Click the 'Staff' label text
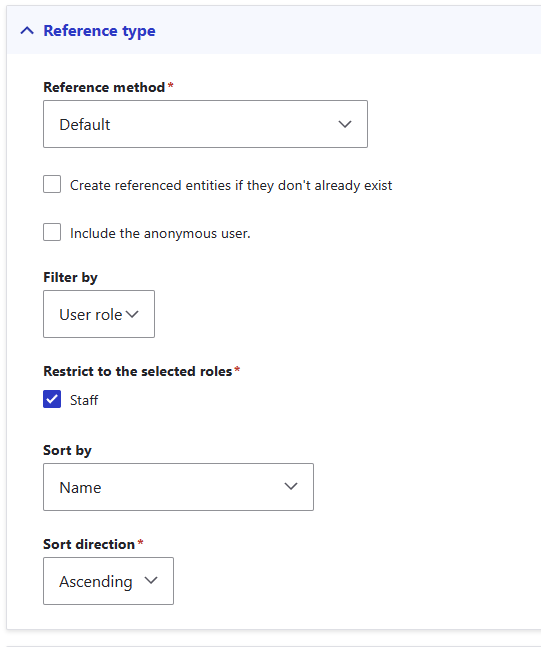Image resolution: width=541 pixels, height=647 pixels. coord(84,400)
